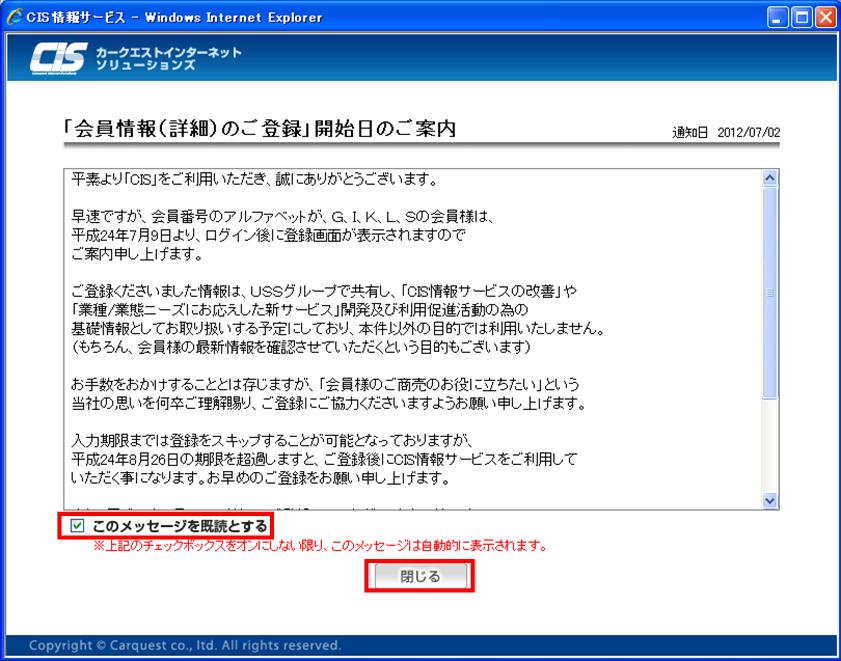Click the line starting 平成24年8月26日の期限
This screenshot has height=661, width=841.
coord(324,459)
